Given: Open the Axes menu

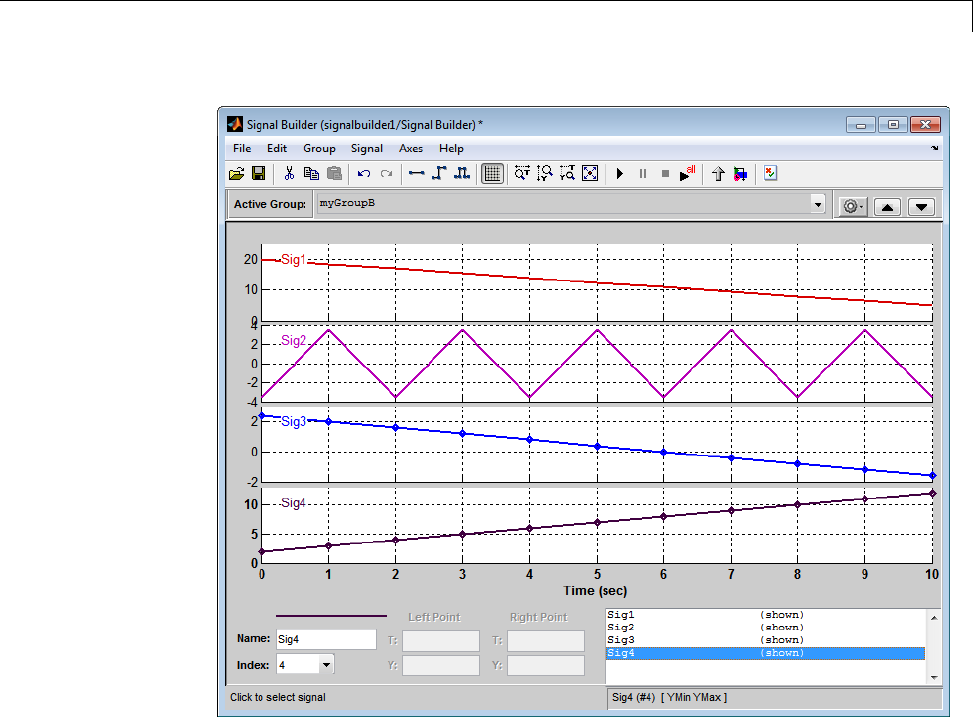Looking at the screenshot, I should [411, 148].
